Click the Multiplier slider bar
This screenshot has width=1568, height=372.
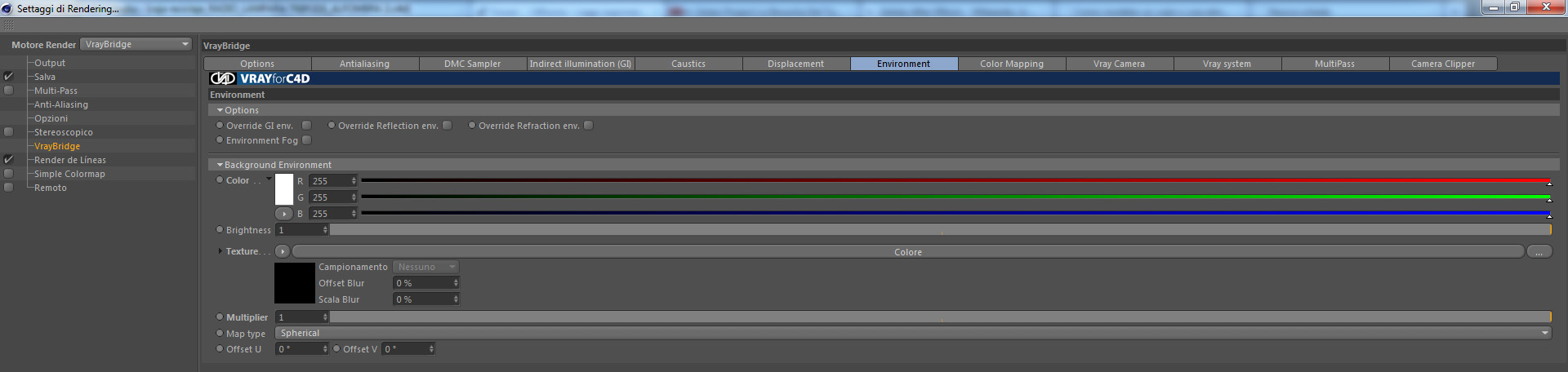[941, 317]
